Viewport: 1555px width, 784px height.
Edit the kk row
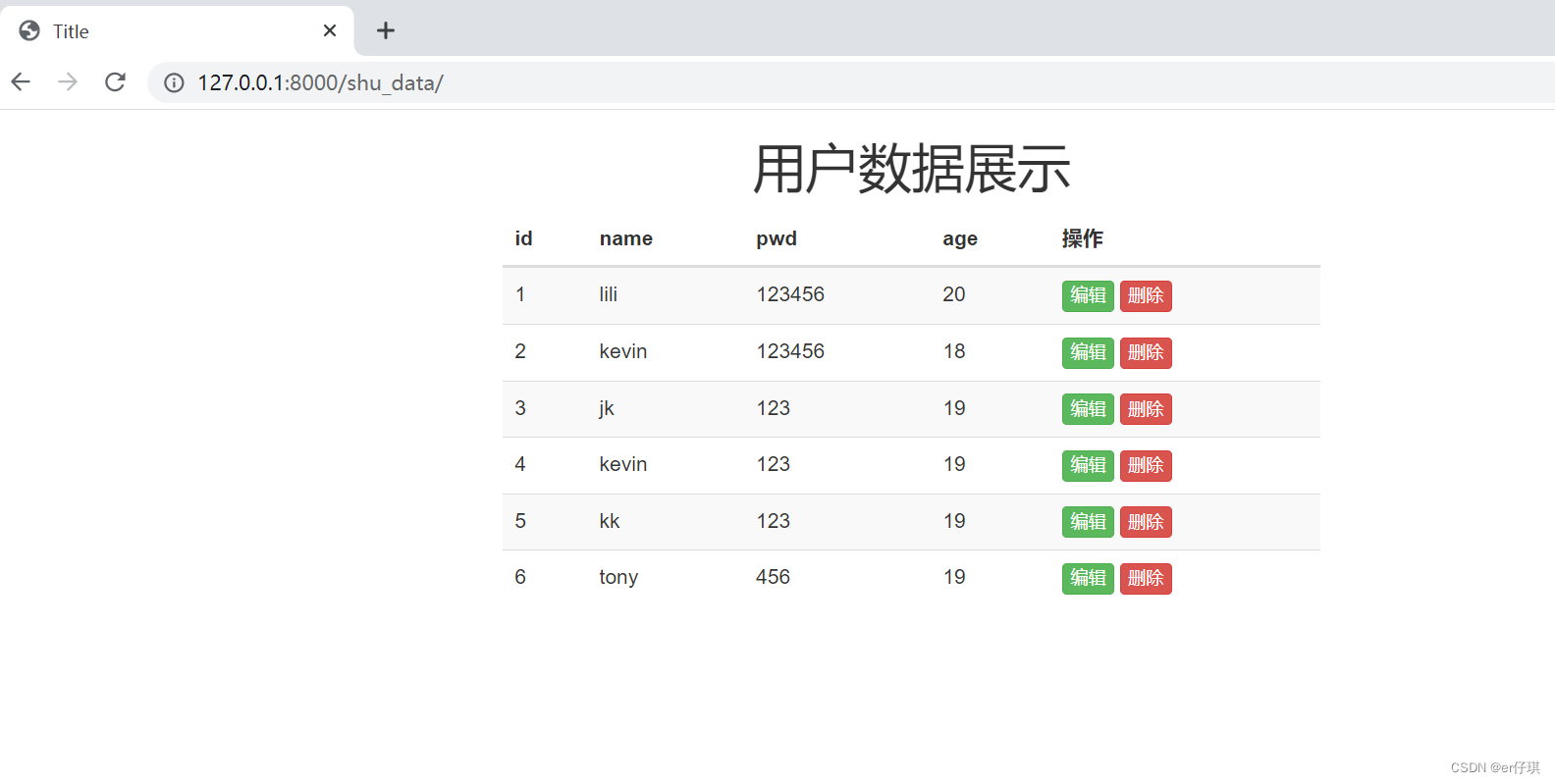pos(1088,522)
